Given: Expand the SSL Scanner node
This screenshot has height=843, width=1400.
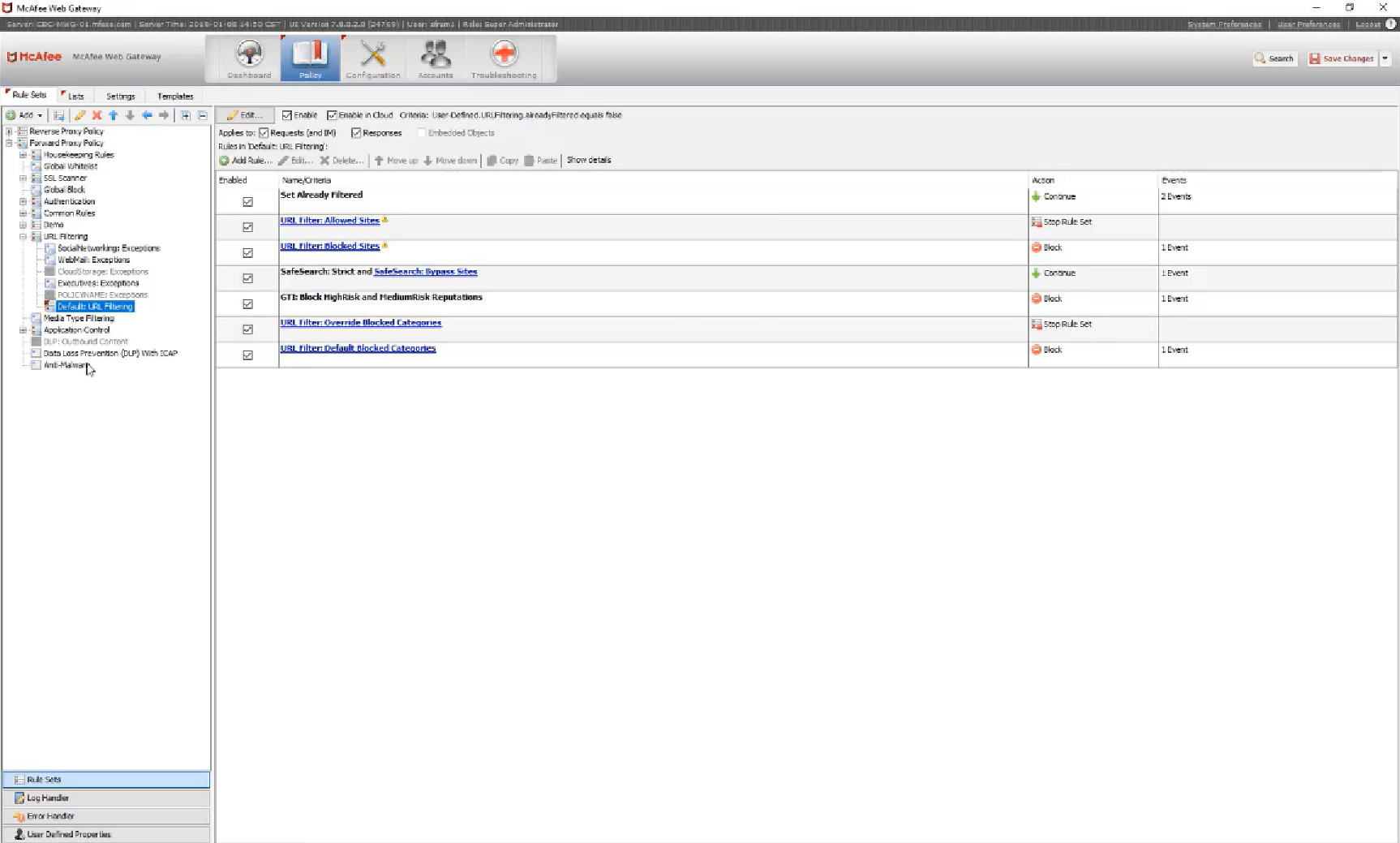Looking at the screenshot, I should click(23, 178).
